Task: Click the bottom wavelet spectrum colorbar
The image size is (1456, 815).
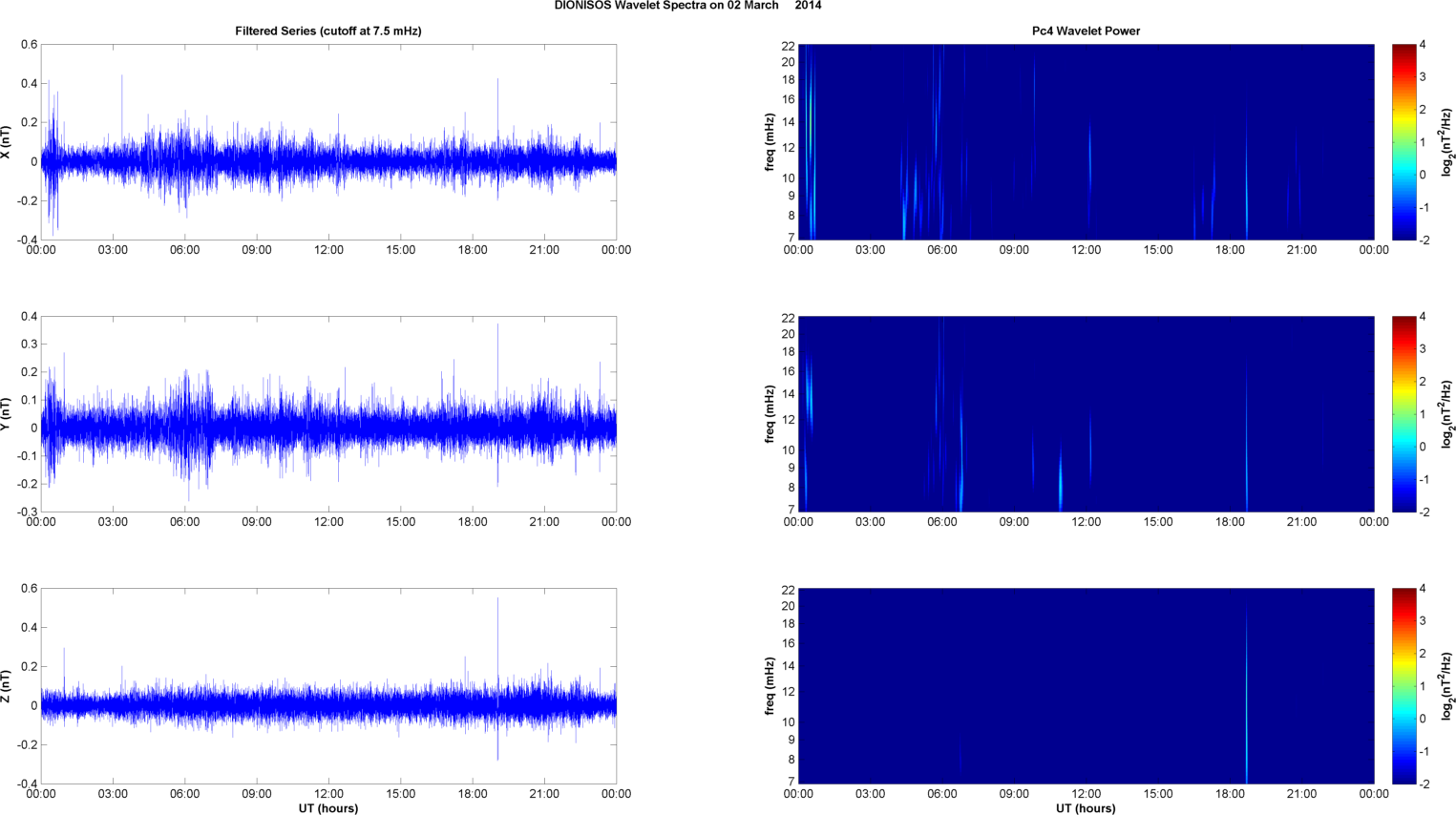Action: (x=1403, y=686)
